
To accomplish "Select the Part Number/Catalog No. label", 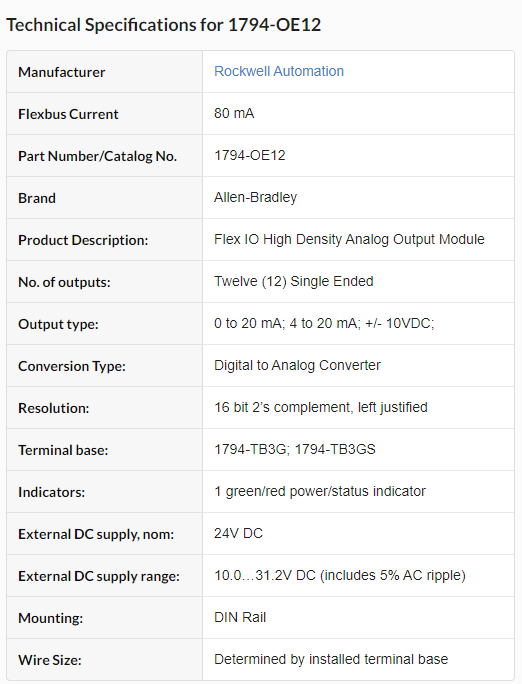I will pos(97,156).
